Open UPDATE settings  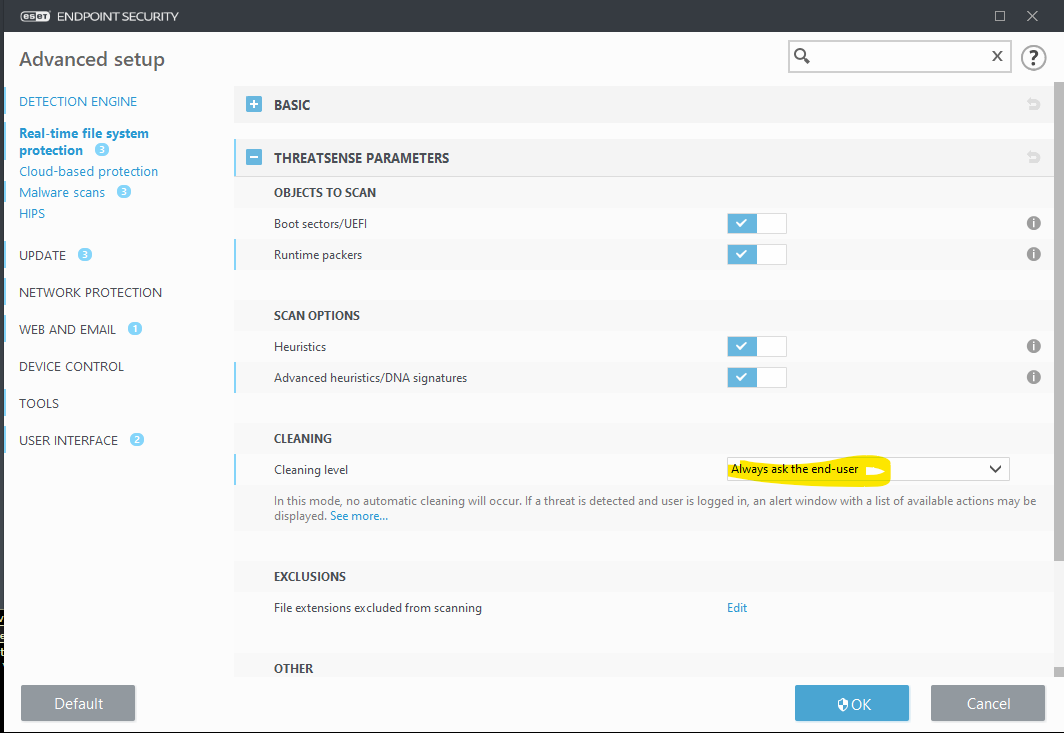pos(42,256)
